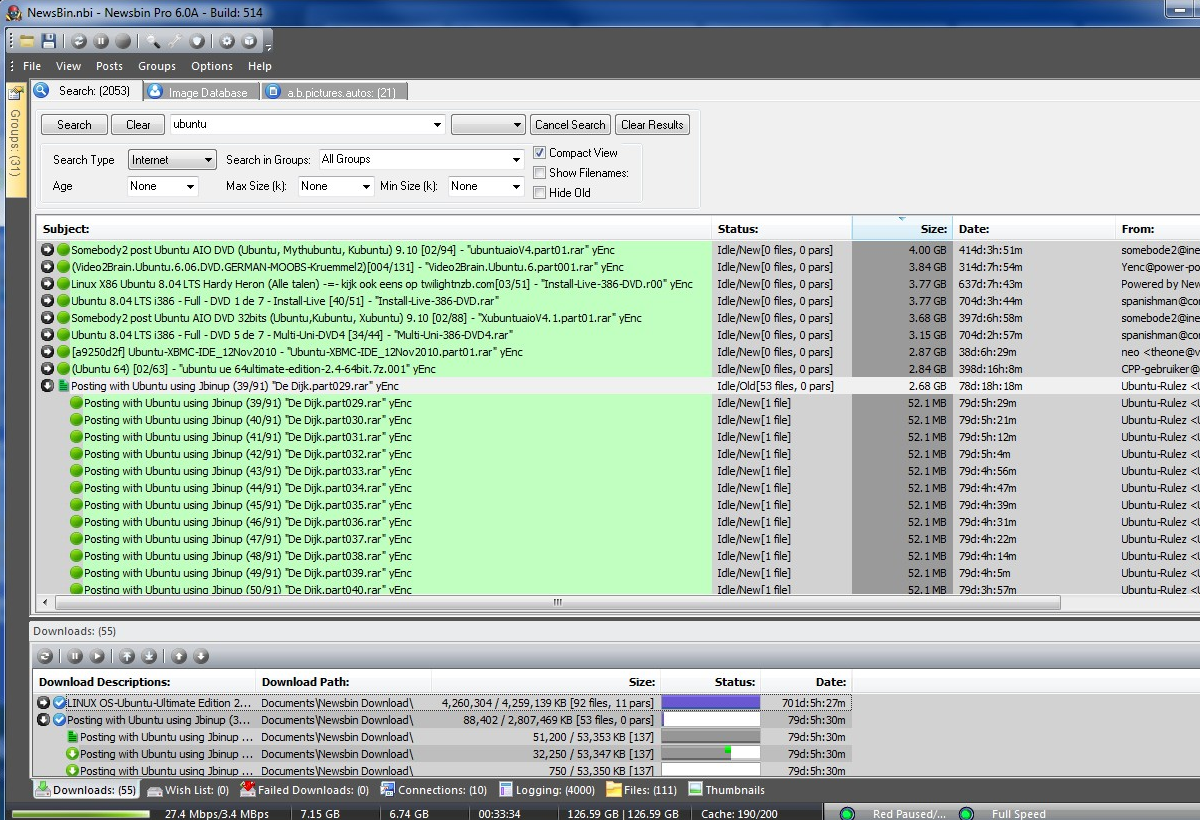Viewport: 1200px width, 820px height.
Task: Move download to bottom of list icon
Action: pos(149,656)
